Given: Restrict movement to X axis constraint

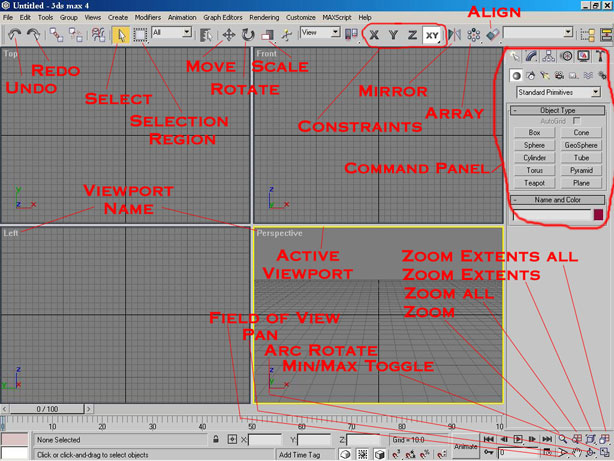Looking at the screenshot, I should coord(374,35).
